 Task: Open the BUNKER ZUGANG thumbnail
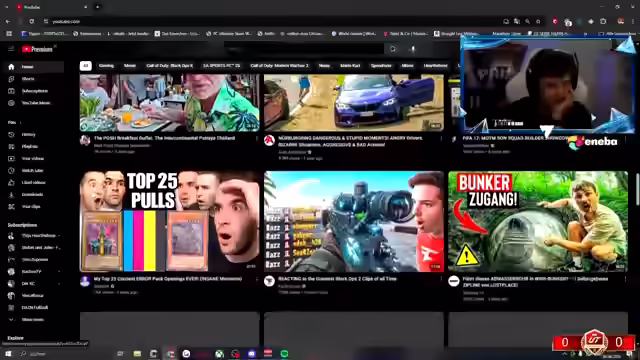click(538, 221)
